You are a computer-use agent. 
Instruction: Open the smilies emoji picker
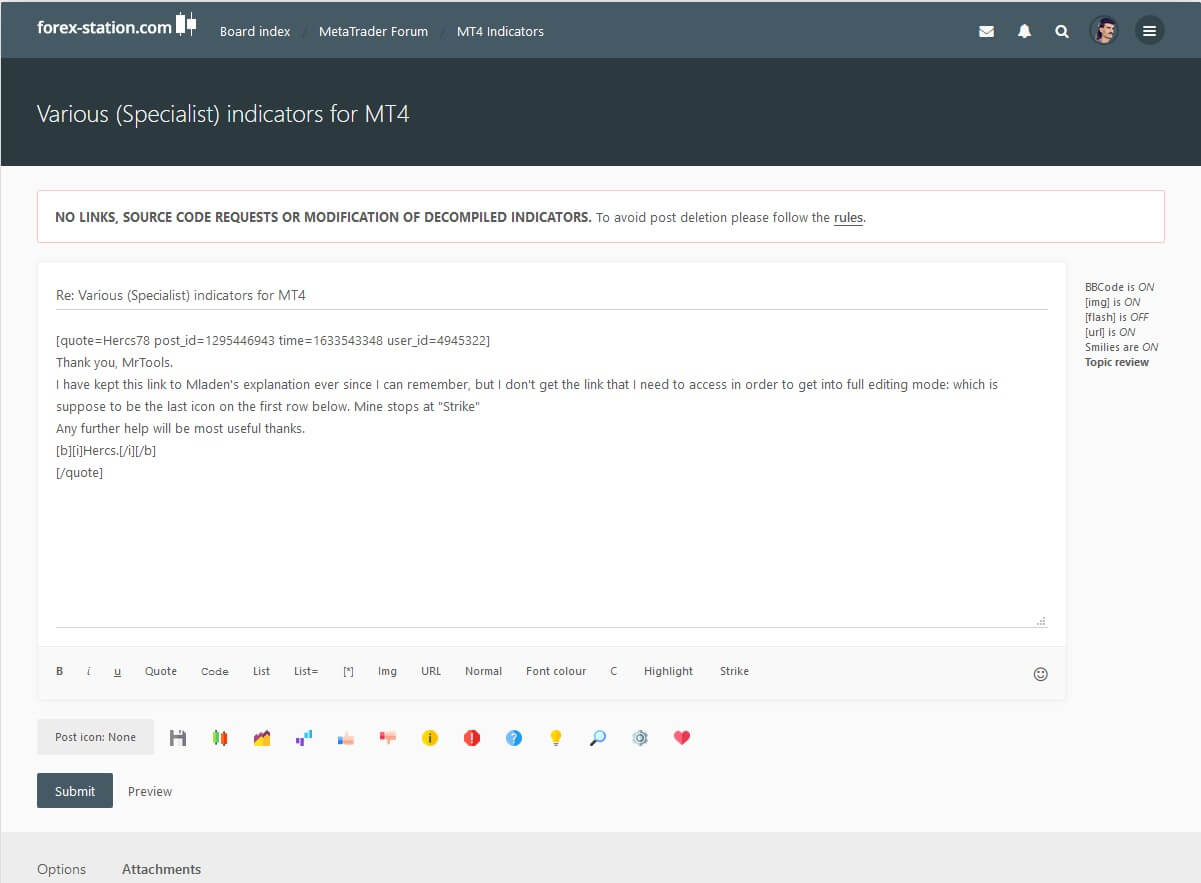1040,674
